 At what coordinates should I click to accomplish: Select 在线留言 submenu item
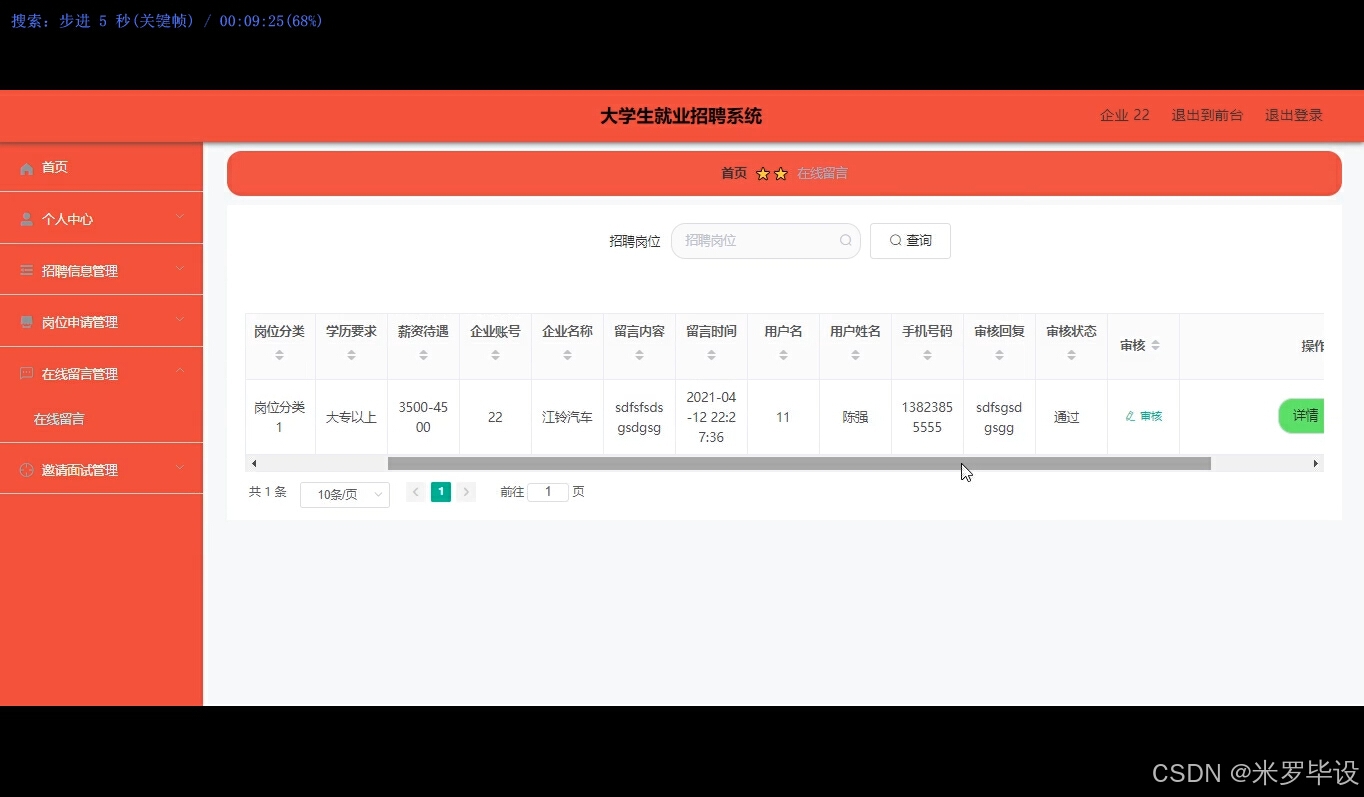tap(101, 419)
